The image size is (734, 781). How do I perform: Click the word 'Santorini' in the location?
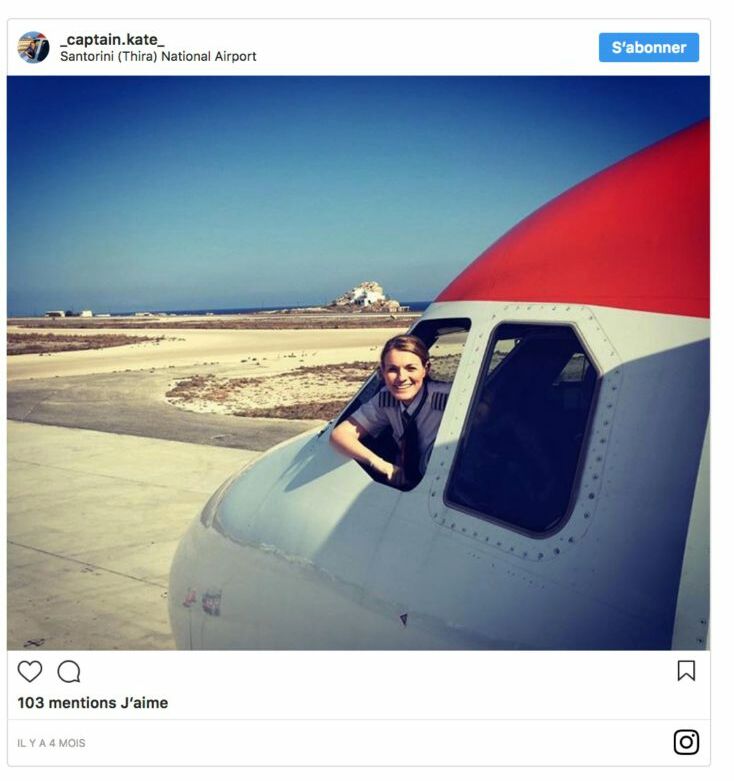pos(87,56)
